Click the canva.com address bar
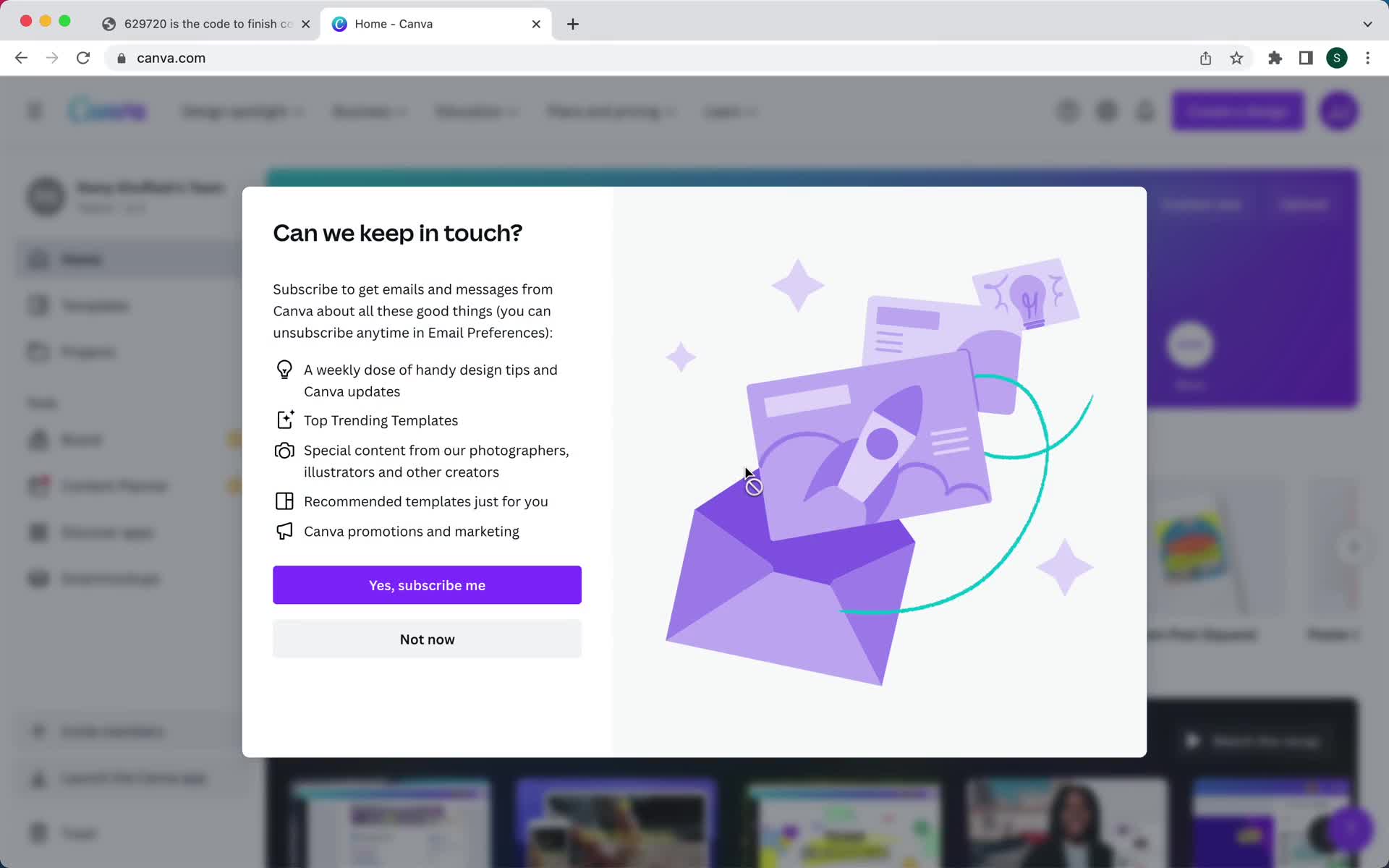1389x868 pixels. 651,58
